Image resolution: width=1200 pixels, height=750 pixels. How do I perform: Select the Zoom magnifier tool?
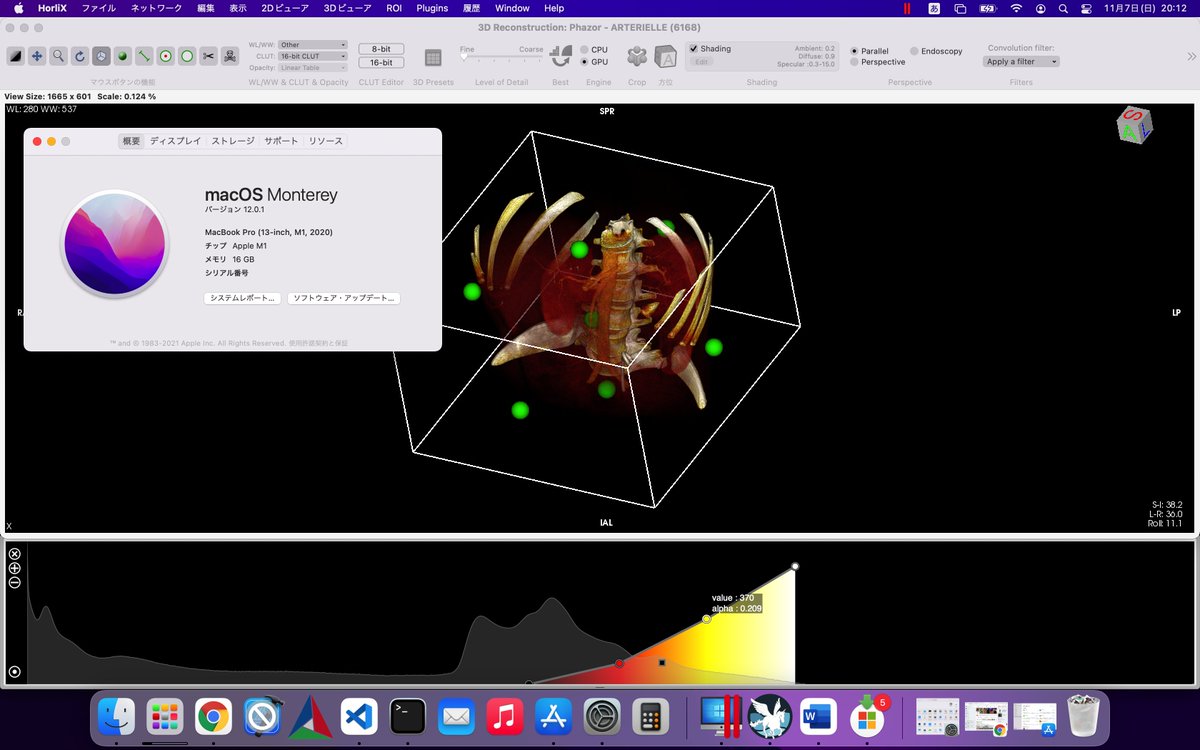pos(59,56)
